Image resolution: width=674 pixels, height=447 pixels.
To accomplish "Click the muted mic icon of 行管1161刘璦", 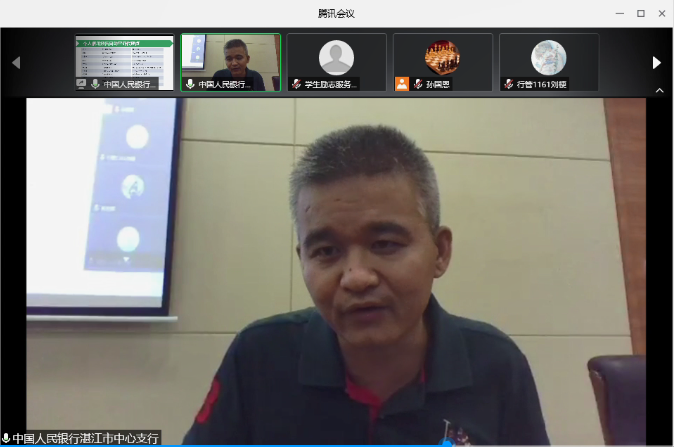I will pyautogui.click(x=509, y=85).
